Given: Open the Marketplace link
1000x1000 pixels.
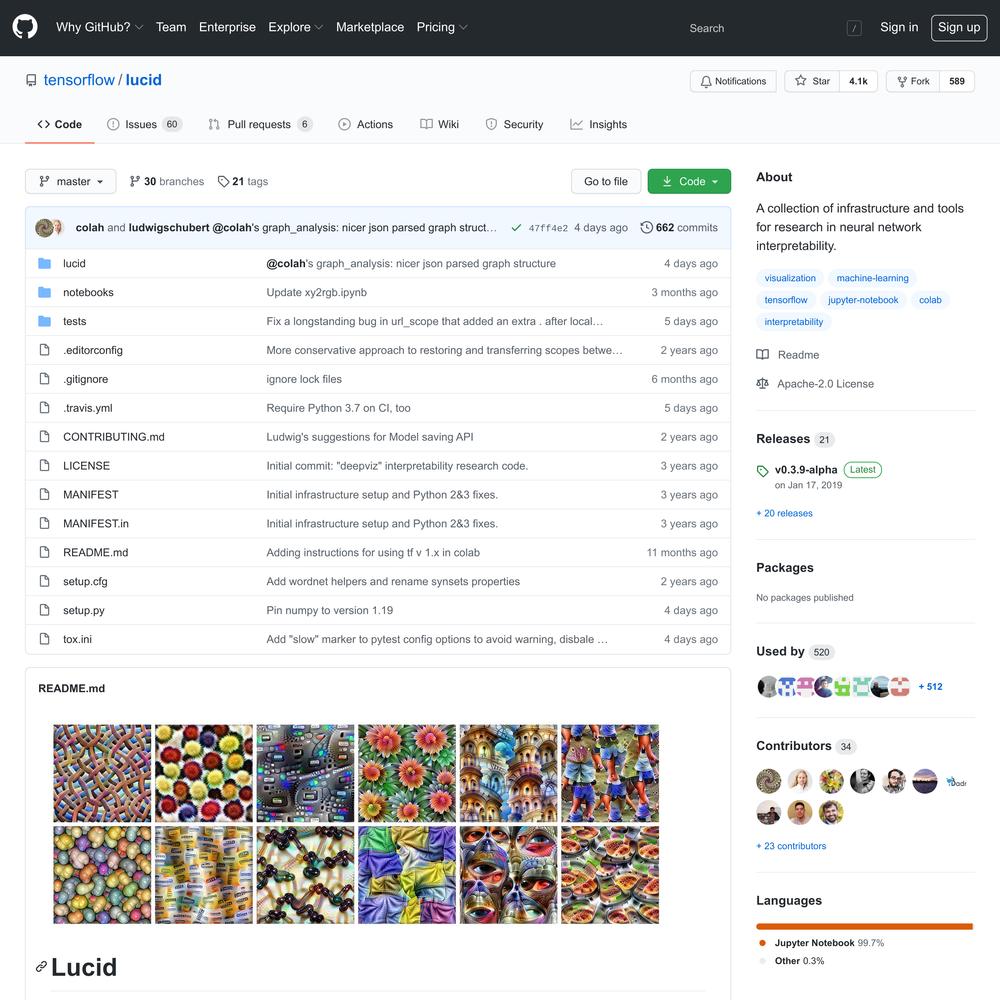Looking at the screenshot, I should tap(370, 27).
